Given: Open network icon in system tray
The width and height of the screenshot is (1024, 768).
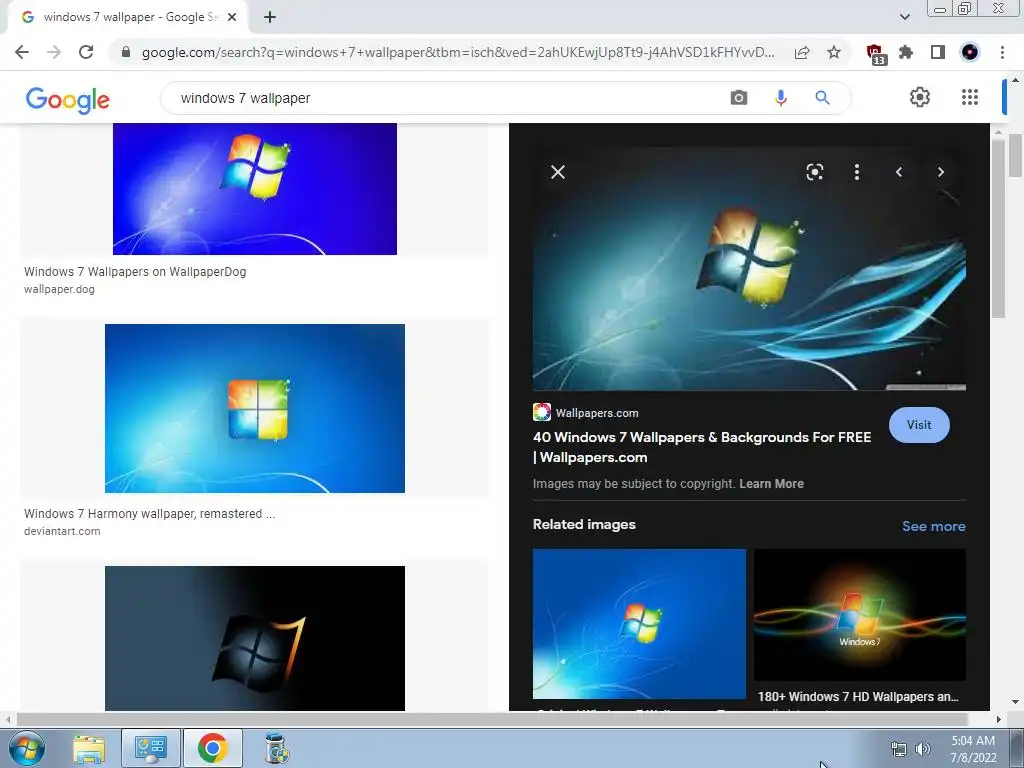Looking at the screenshot, I should (899, 749).
